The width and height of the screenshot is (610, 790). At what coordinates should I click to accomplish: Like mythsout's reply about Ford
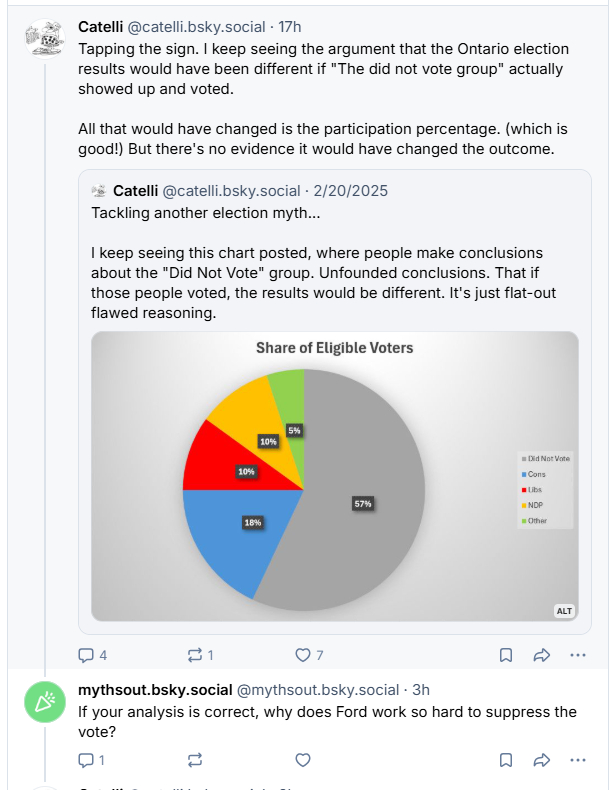[x=303, y=760]
